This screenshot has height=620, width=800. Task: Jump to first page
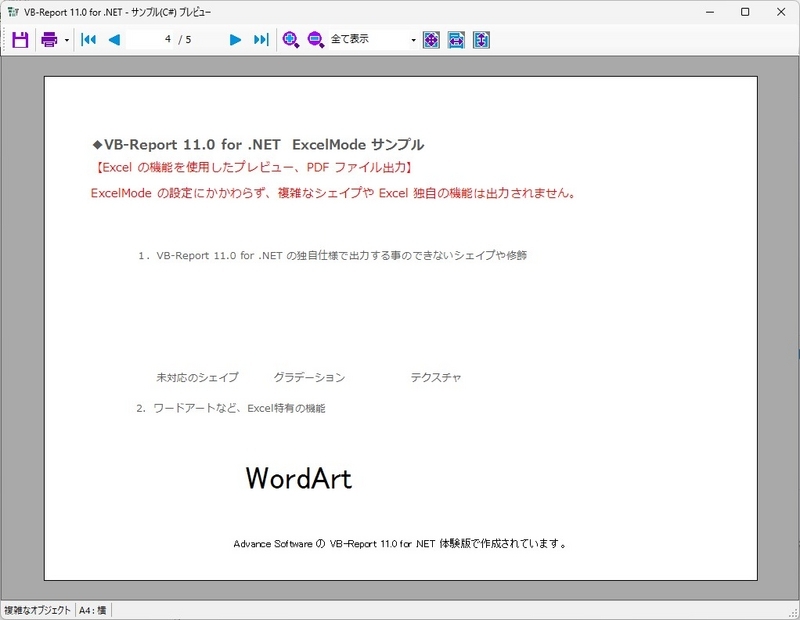point(88,39)
